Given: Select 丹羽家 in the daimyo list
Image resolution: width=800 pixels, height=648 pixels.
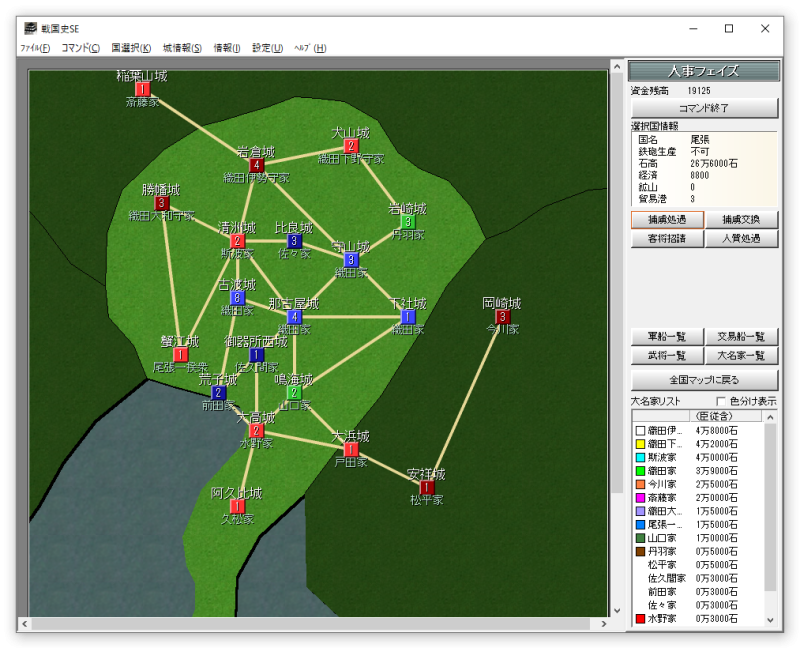Looking at the screenshot, I should [x=697, y=552].
